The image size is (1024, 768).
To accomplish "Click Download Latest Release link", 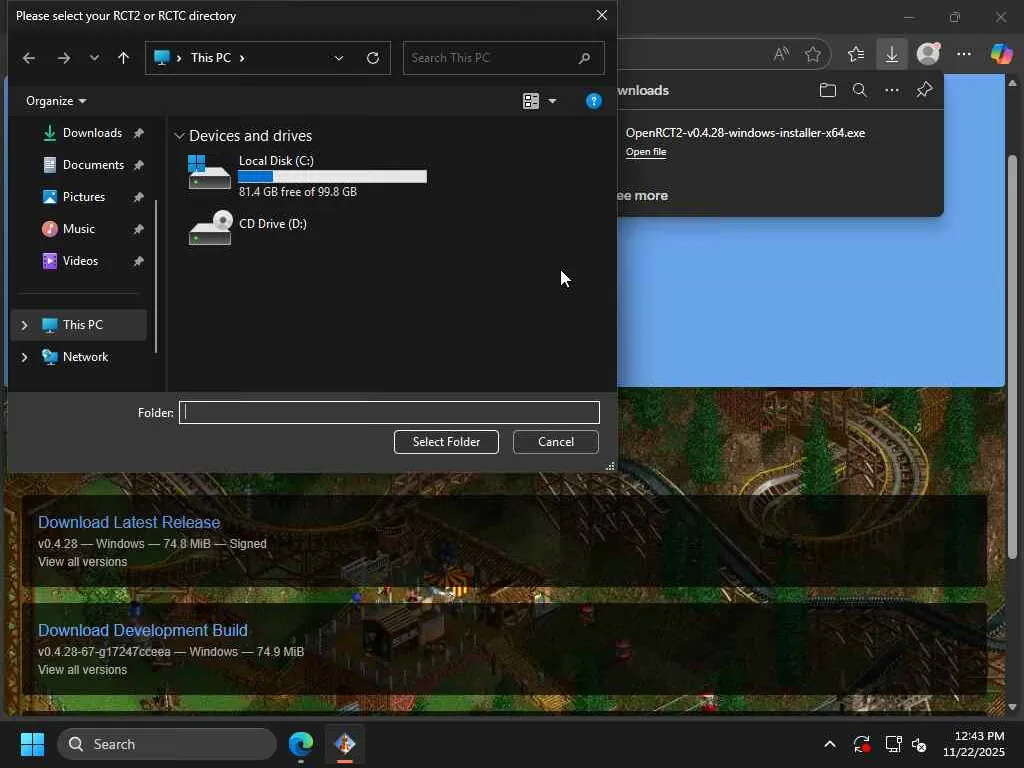I will [129, 522].
